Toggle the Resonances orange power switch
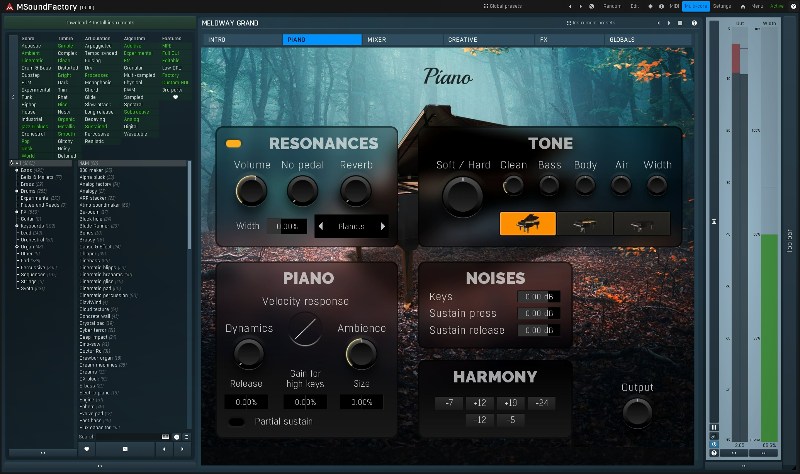The height and width of the screenshot is (474, 800). pyautogui.click(x=232, y=144)
